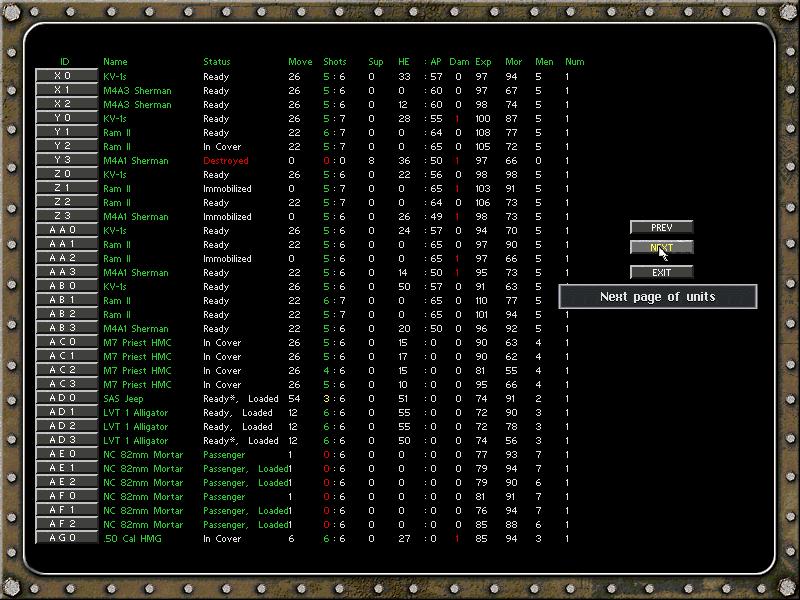Click the Sup column header

click(376, 62)
